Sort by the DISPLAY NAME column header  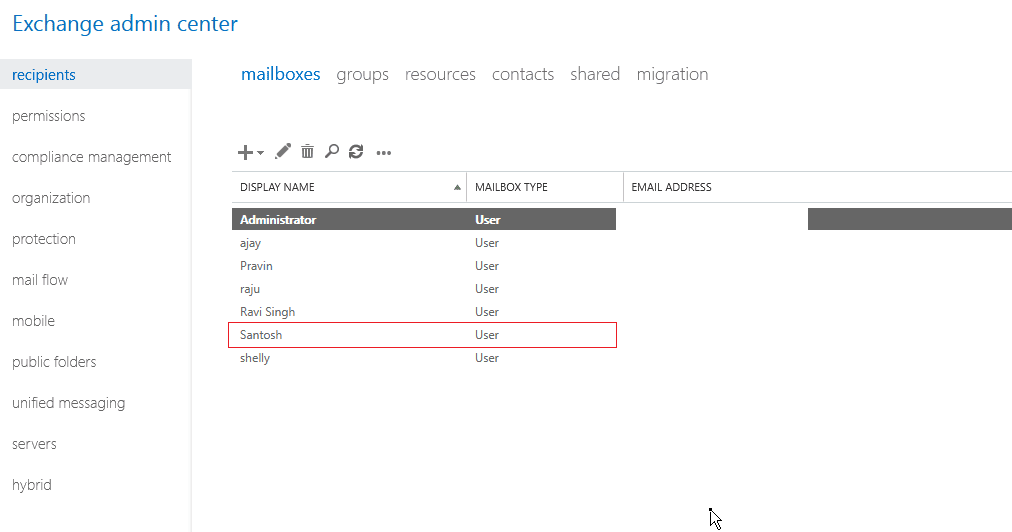coord(277,187)
